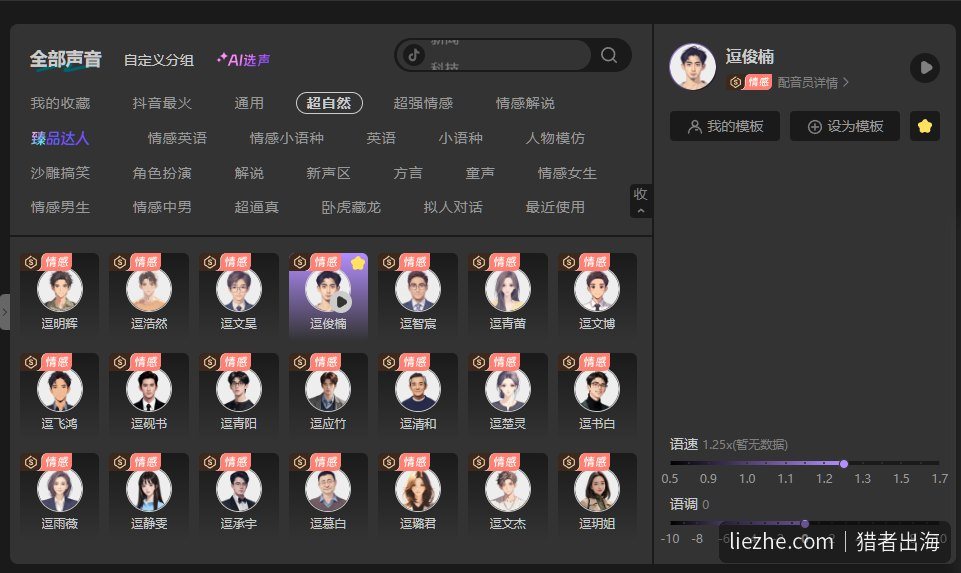Choose the 逗清和 voice avatar

click(x=418, y=389)
